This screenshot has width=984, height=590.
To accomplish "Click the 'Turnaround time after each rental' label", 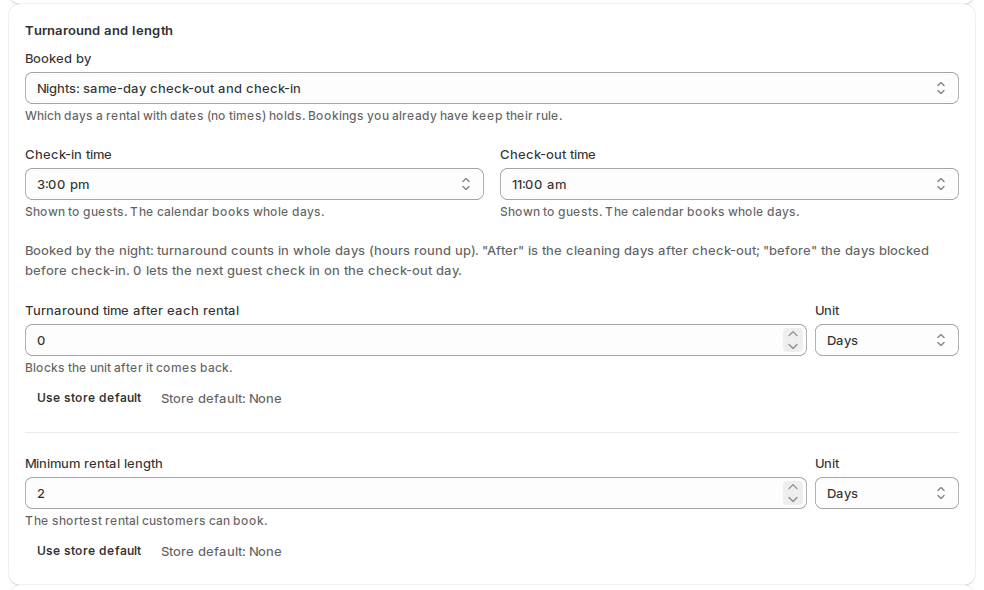I will pyautogui.click(x=132, y=311).
